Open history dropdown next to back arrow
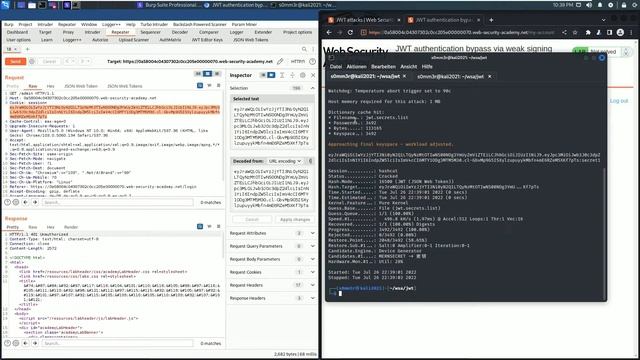This screenshot has width=640, height=360. (75, 61)
